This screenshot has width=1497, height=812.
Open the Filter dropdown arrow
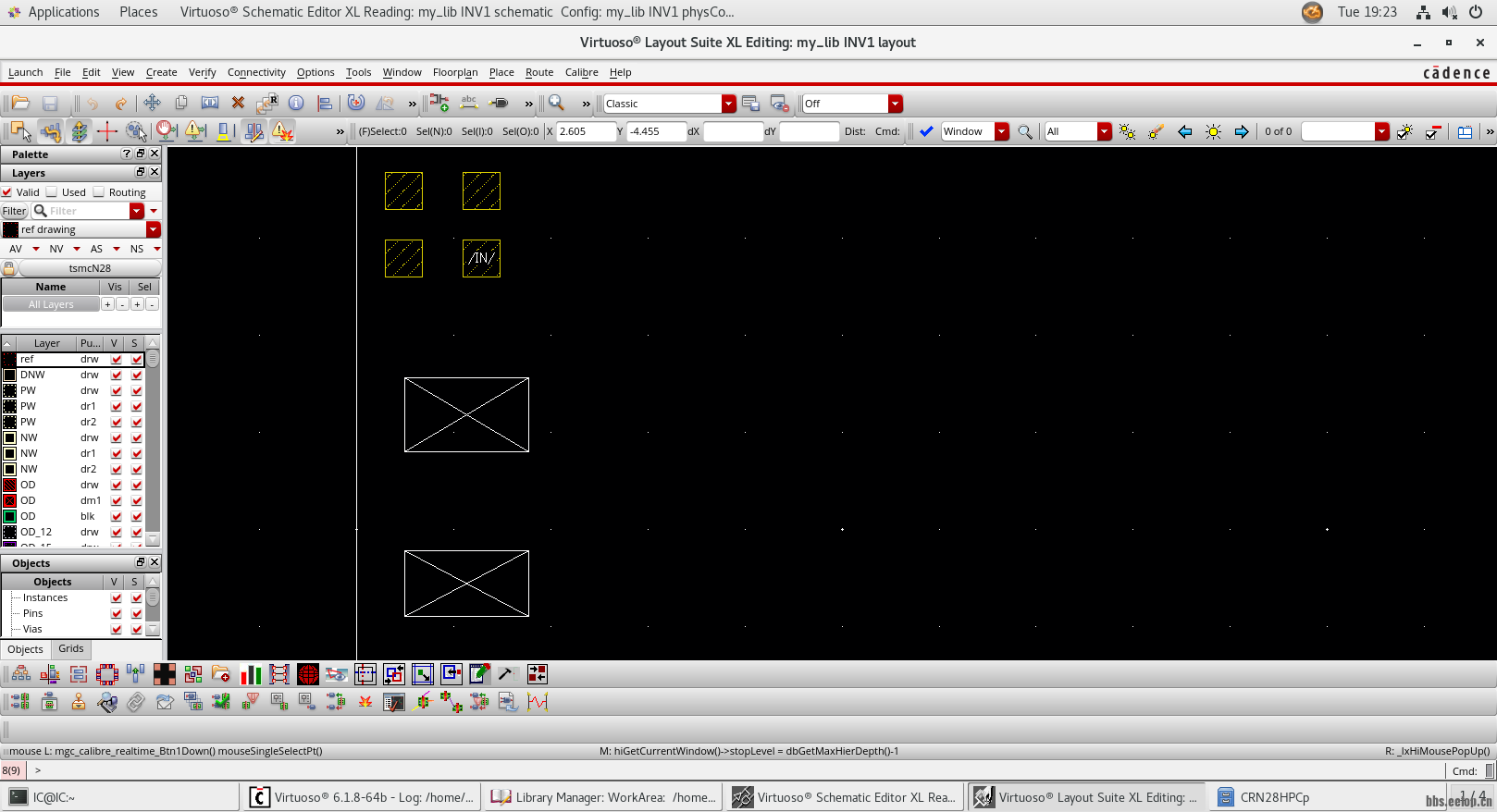click(137, 211)
